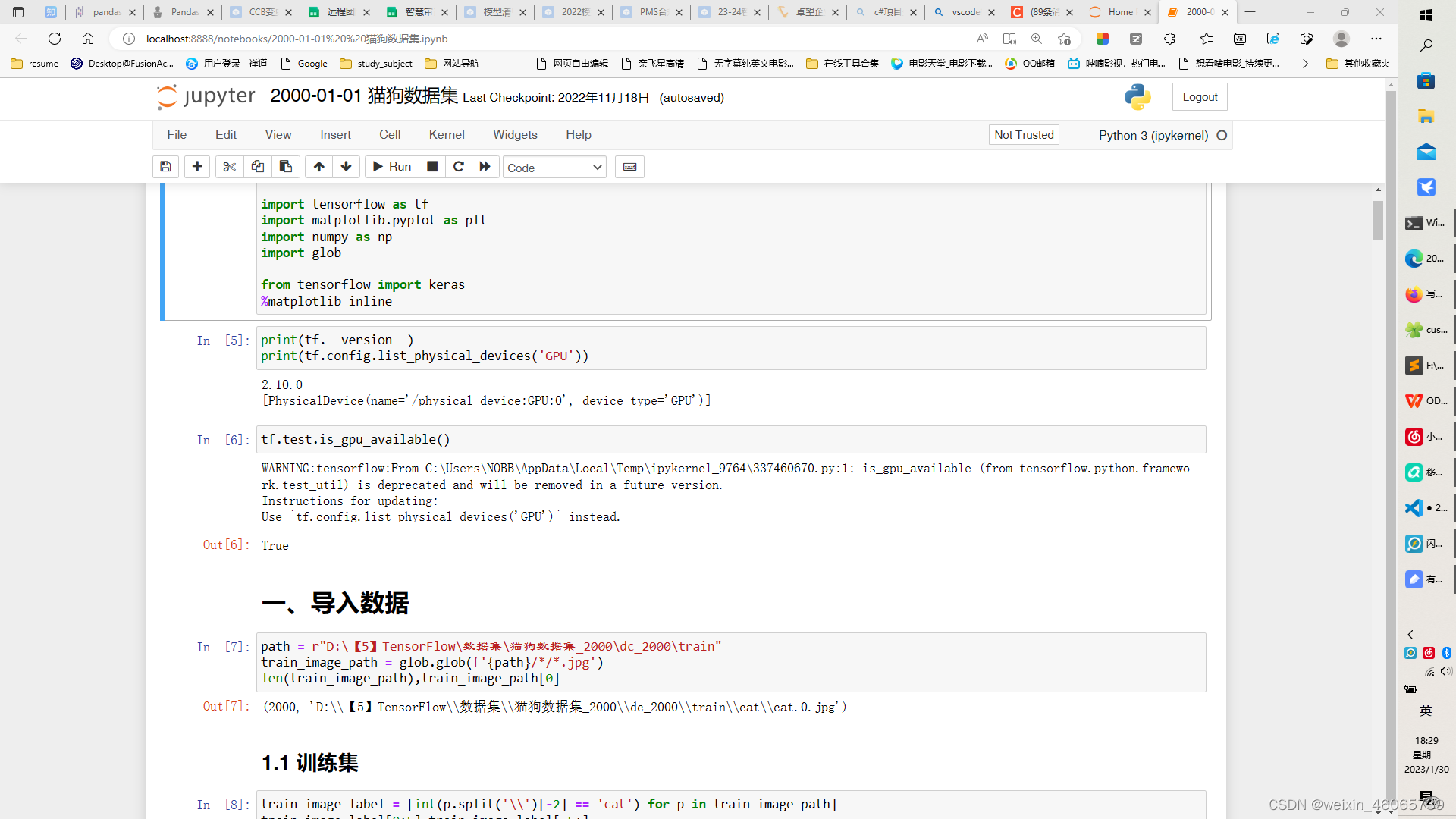Click the Logout button
Screen dimensions: 1456x819
click(1199, 96)
